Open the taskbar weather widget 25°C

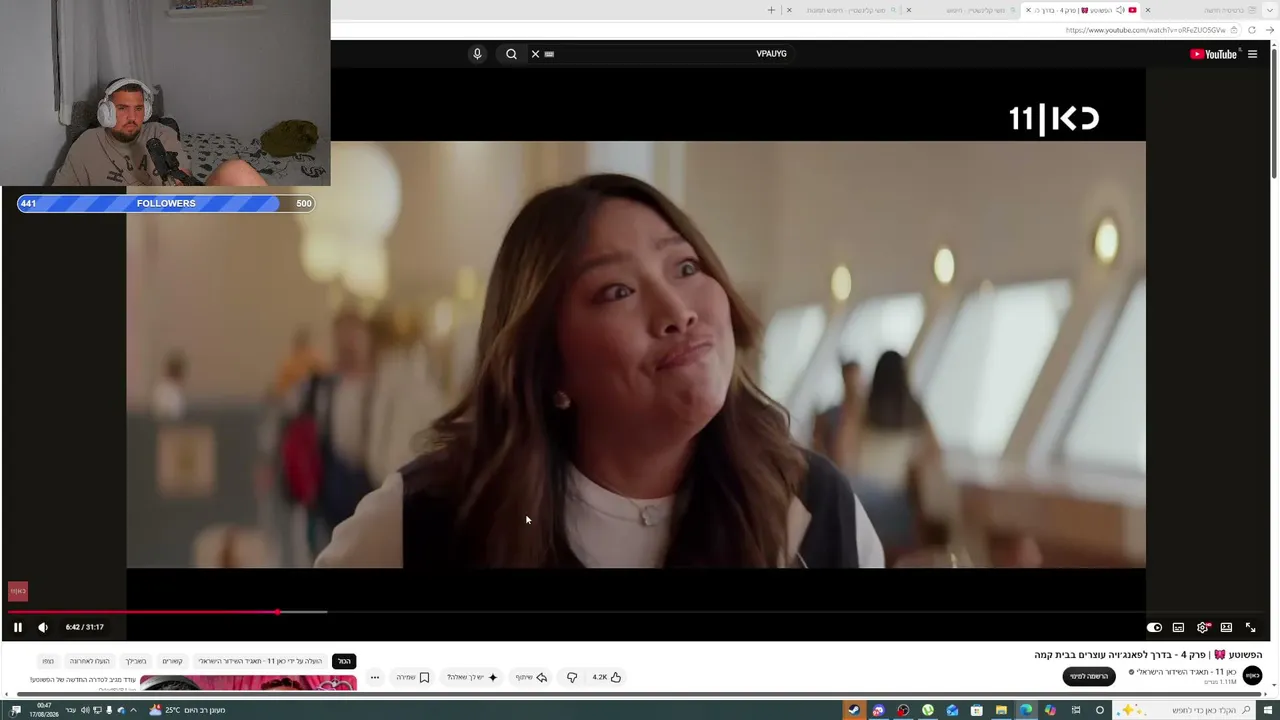(x=187, y=710)
